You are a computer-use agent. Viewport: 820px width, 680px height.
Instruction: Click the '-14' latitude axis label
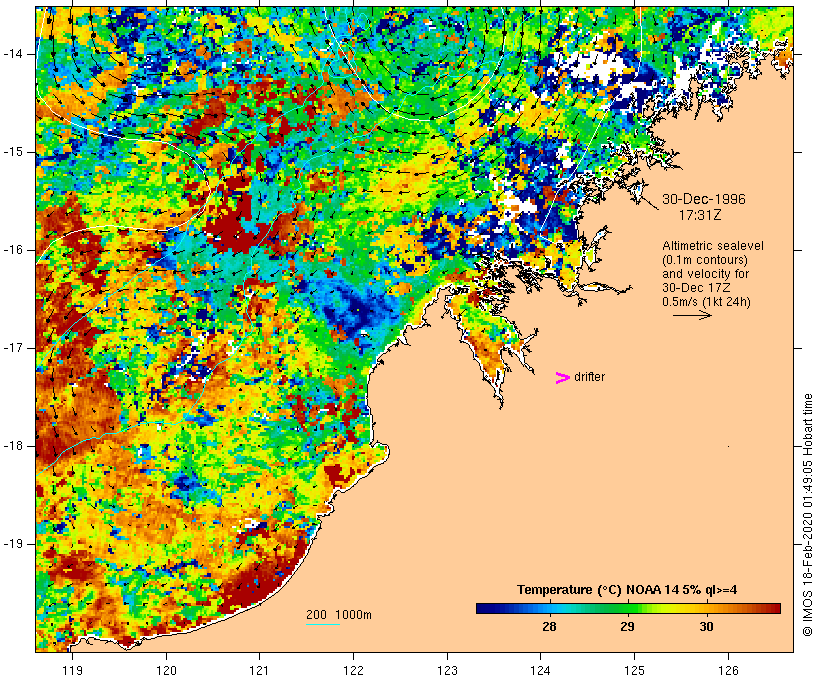click(x=13, y=54)
